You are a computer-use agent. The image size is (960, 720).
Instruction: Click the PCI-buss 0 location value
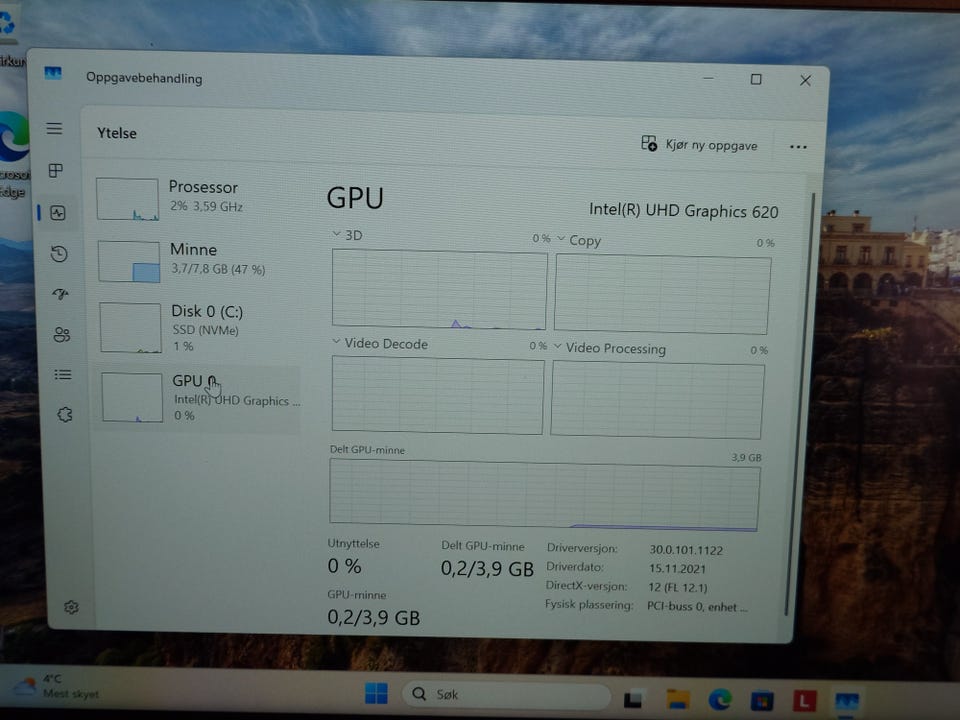tap(697, 607)
